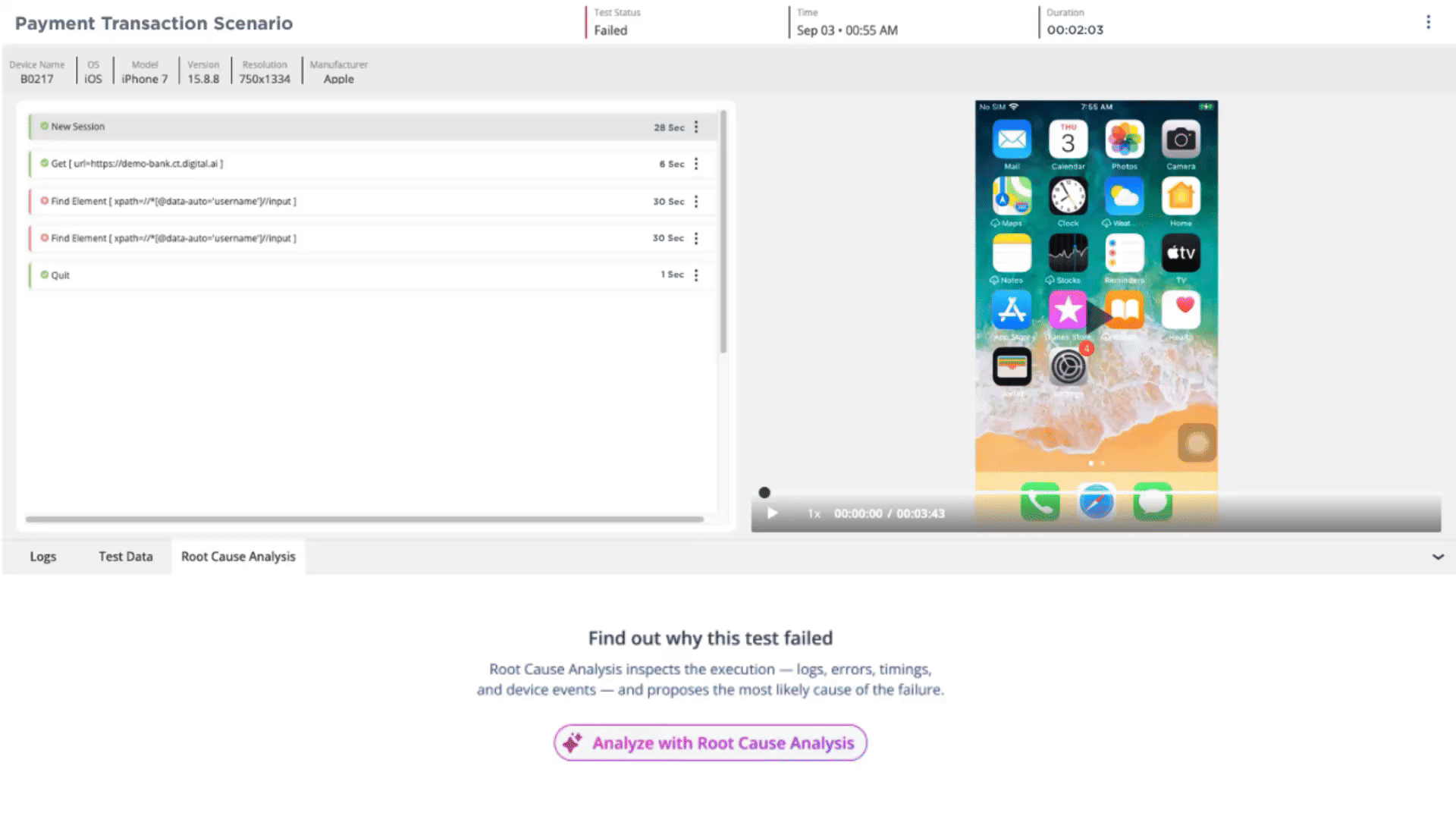Viewport: 1456px width, 819px height.
Task: Click the Weather app icon in the video
Action: click(1125, 196)
